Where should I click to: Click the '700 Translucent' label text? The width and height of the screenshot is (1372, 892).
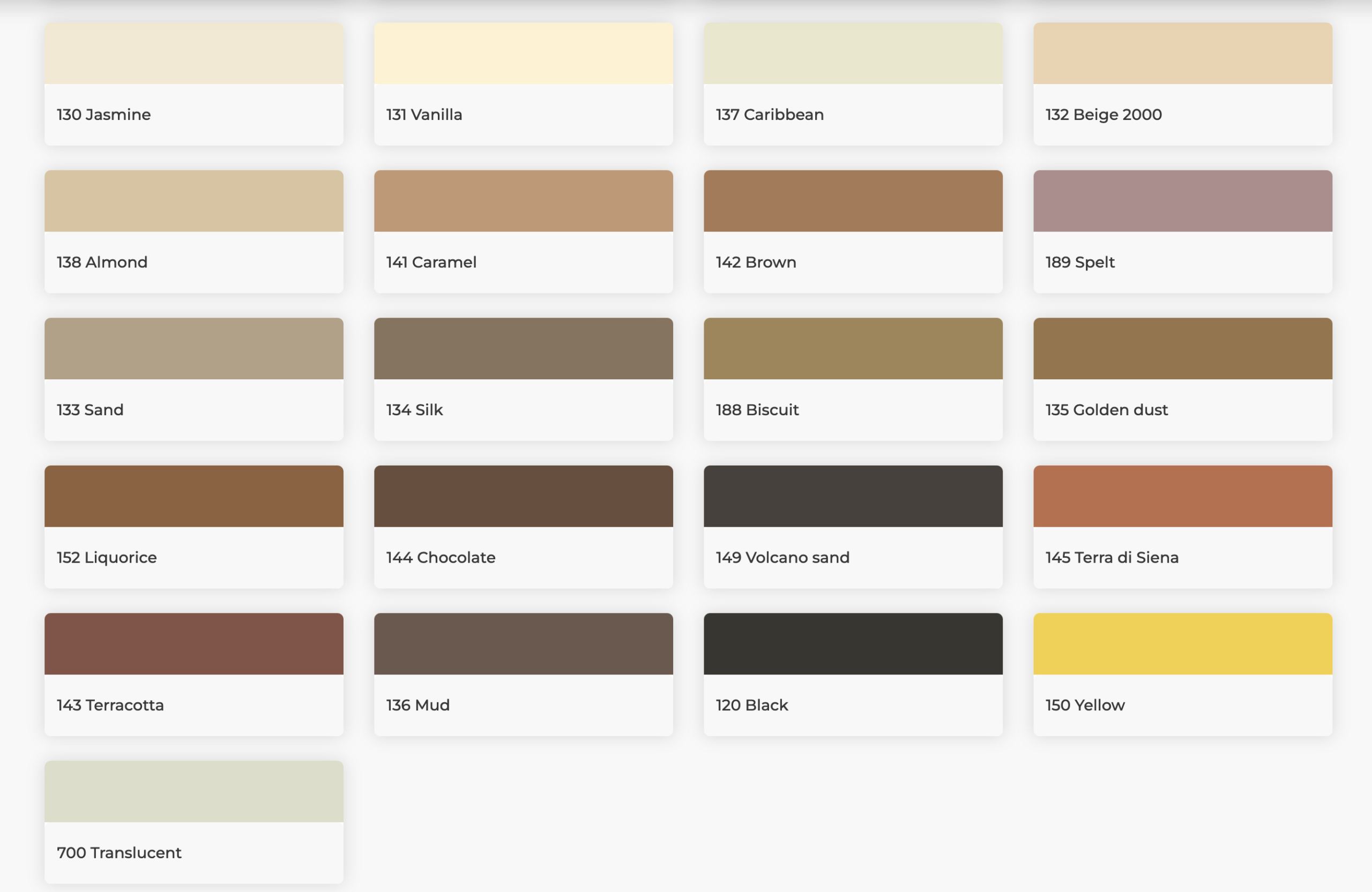pos(119,852)
